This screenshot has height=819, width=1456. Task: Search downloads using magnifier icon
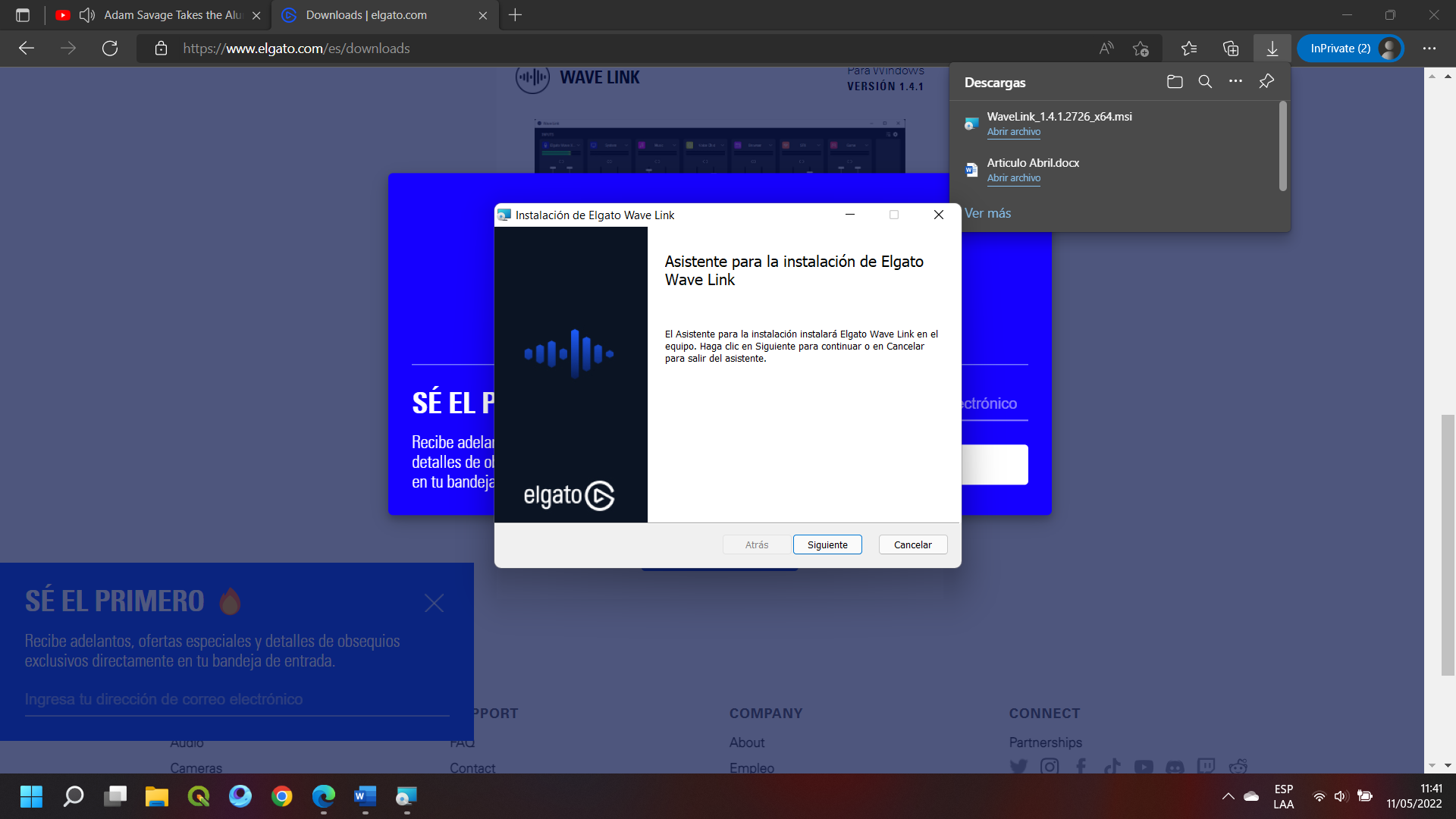pos(1205,82)
